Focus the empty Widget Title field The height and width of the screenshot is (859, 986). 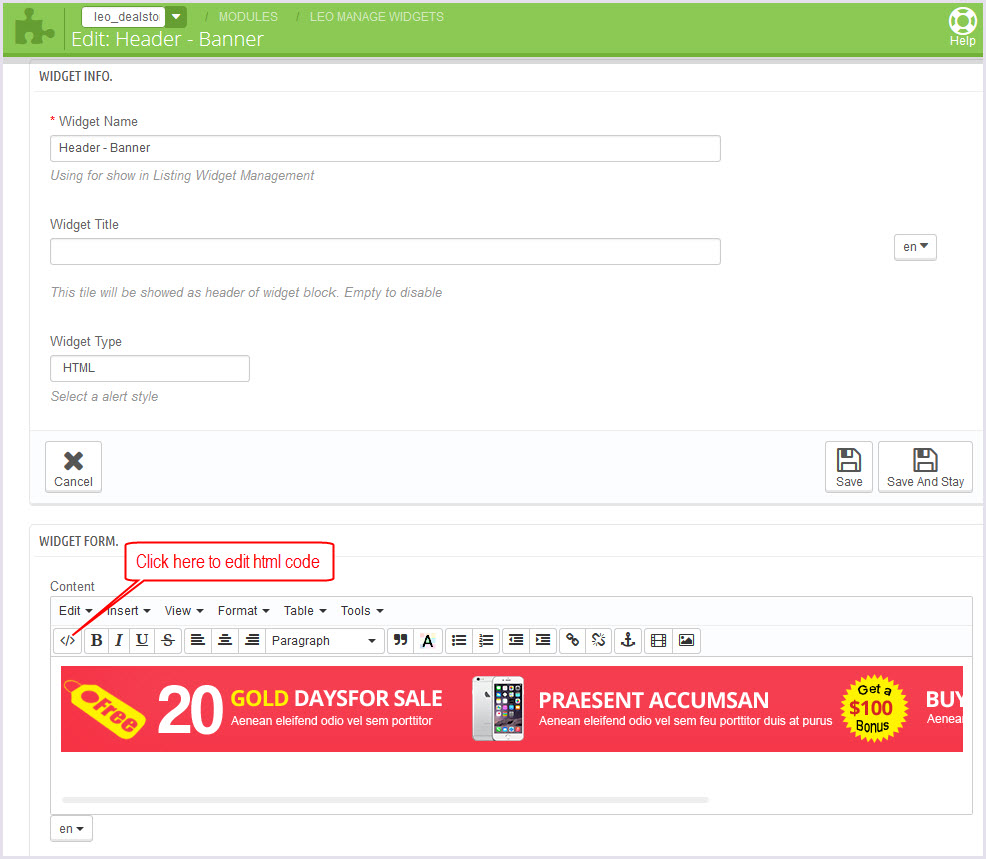(x=385, y=252)
